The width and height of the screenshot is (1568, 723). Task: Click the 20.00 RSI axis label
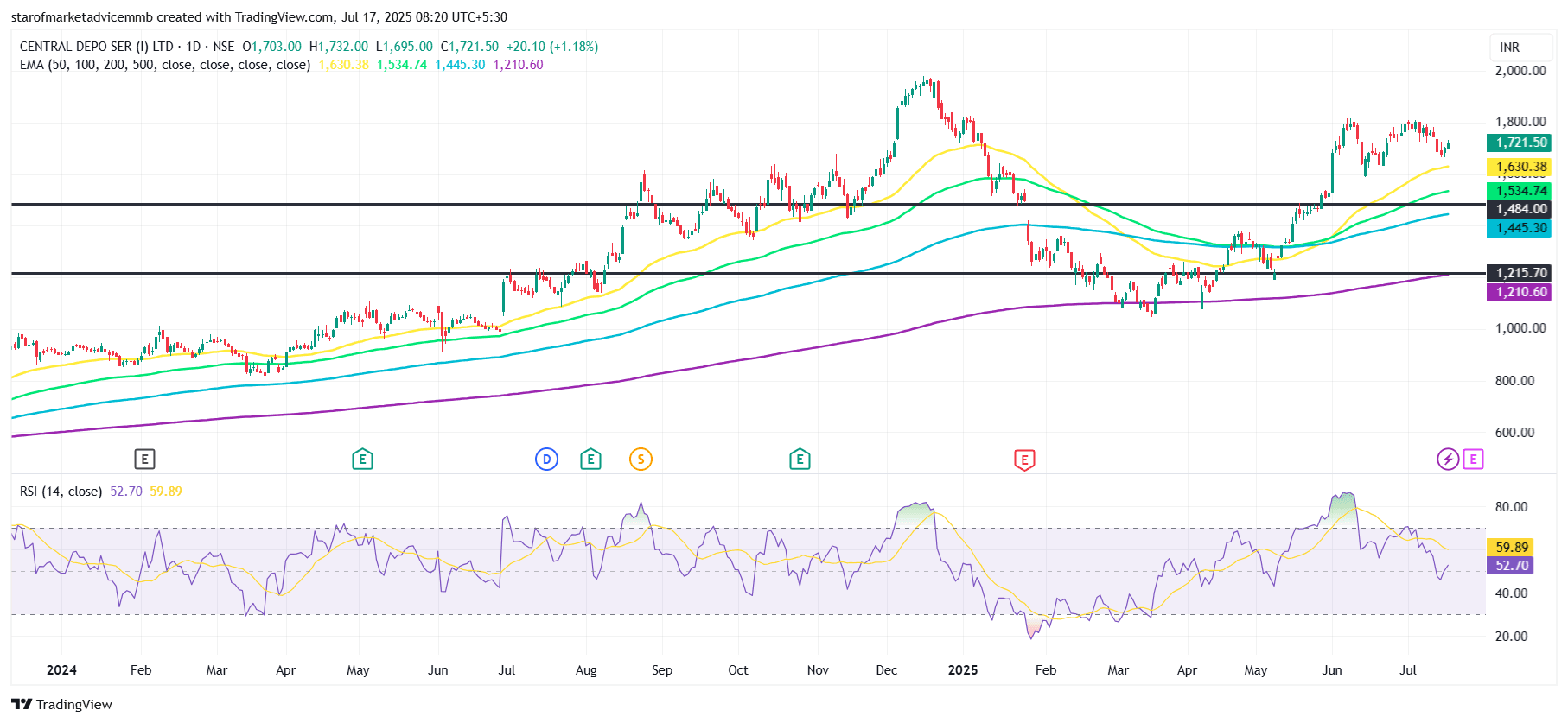[1511, 637]
